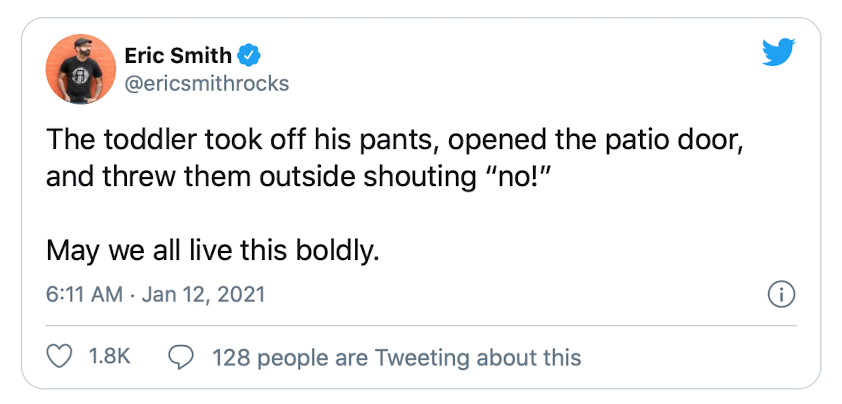
Task: Click the 6:11 AM timestamp
Action: click(x=84, y=296)
